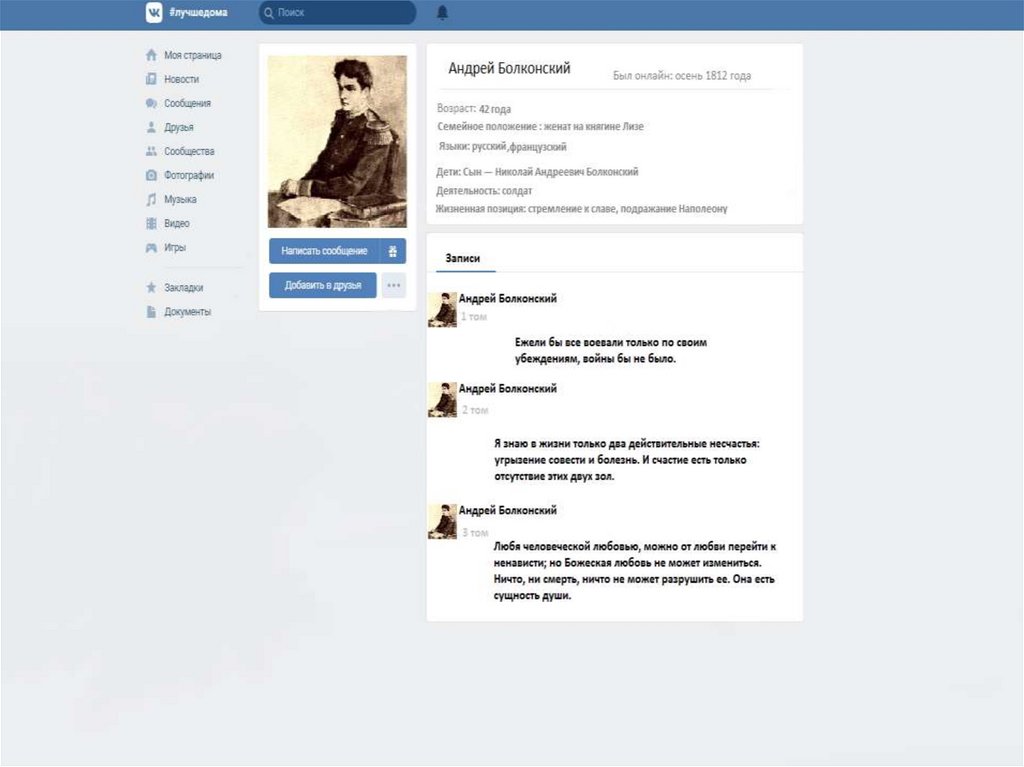This screenshot has width=1024, height=767.
Task: Click the Музыка note icon
Action: click(152, 199)
